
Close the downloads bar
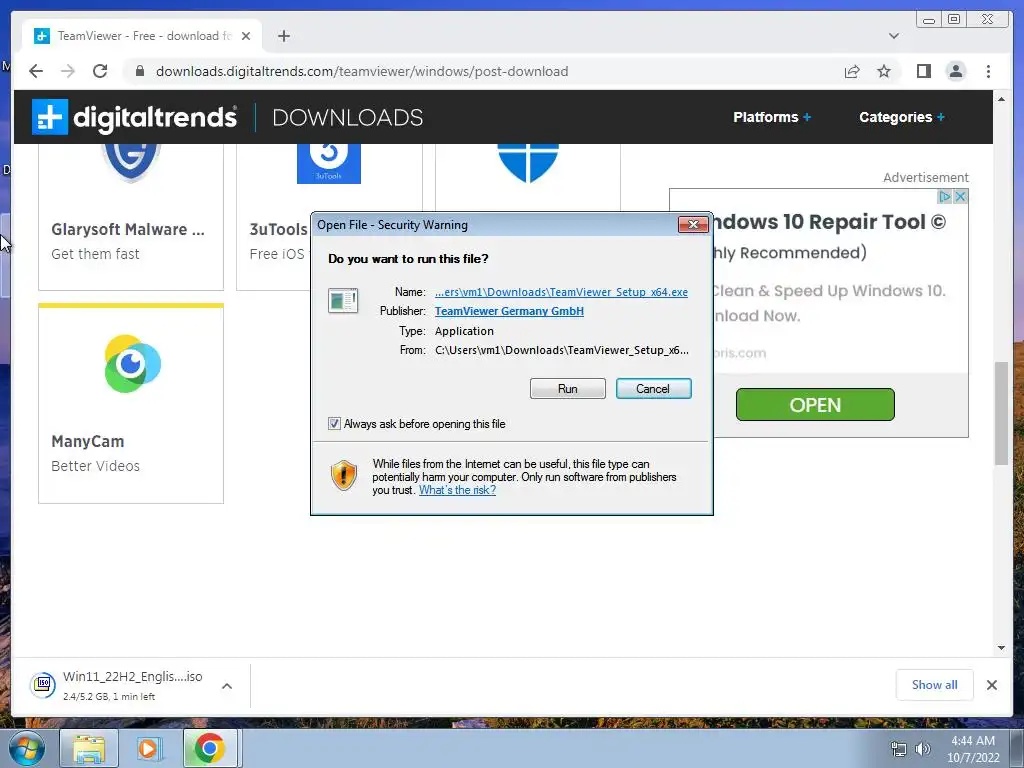[991, 684]
